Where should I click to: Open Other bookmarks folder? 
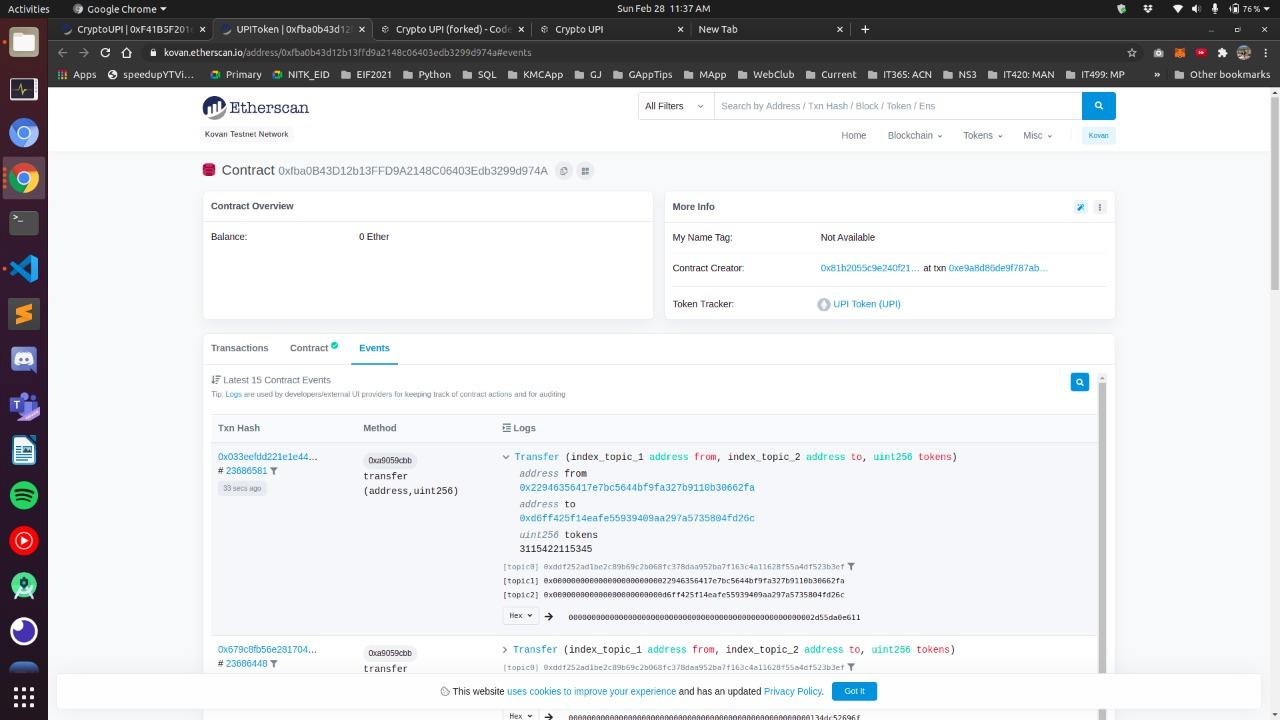pos(1222,74)
